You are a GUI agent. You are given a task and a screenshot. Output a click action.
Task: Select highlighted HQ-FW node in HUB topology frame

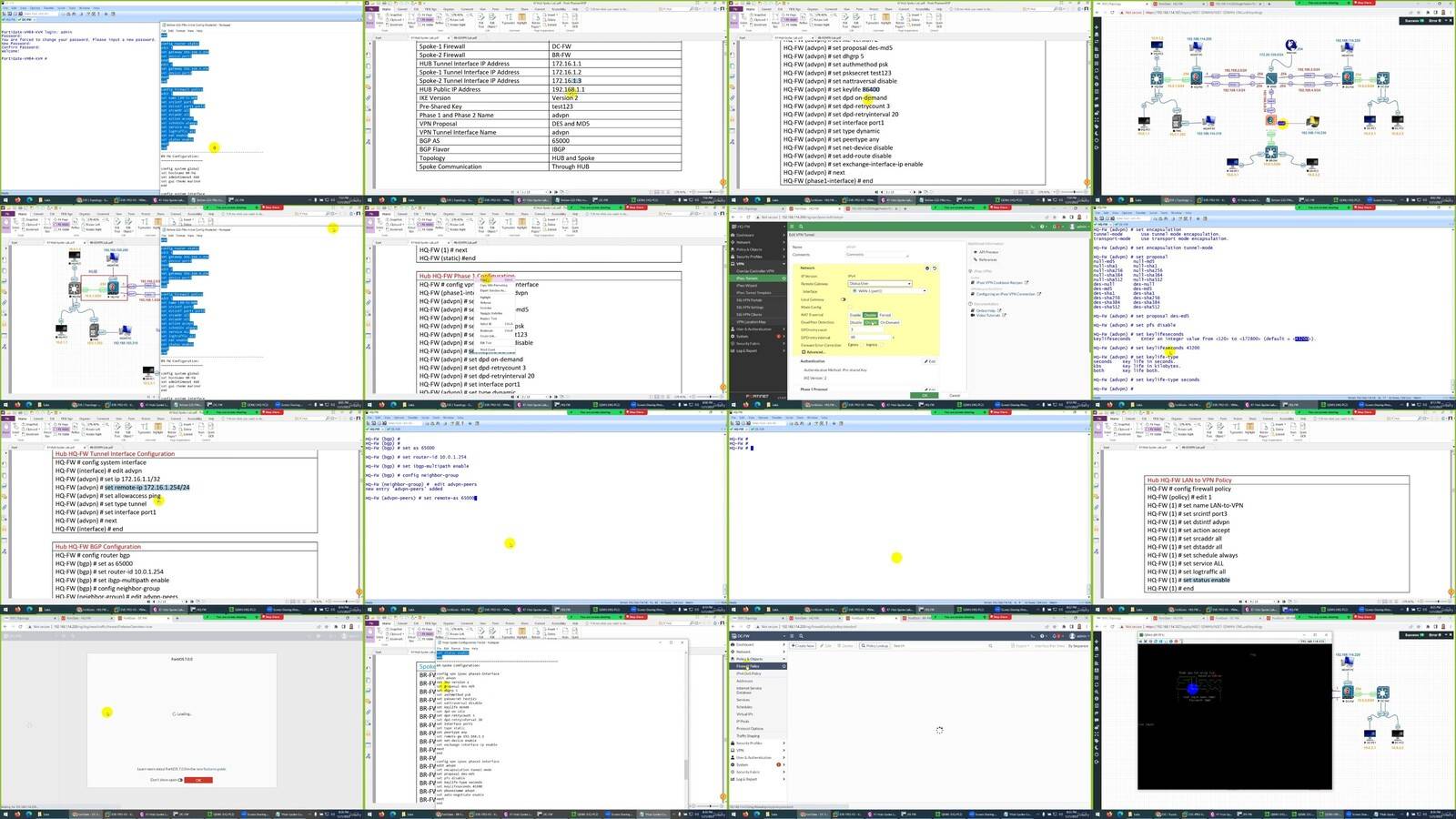coord(113,288)
